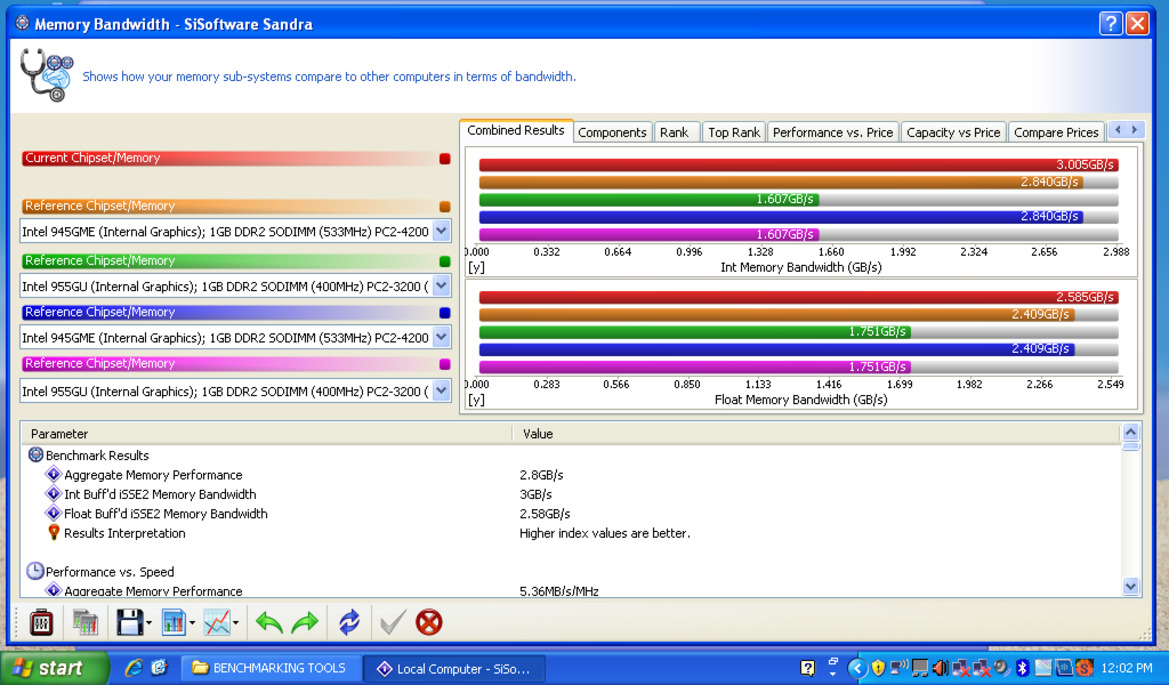Expand the bar chart options dropdown arrow
The image size is (1169, 685).
pyautogui.click(x=192, y=622)
